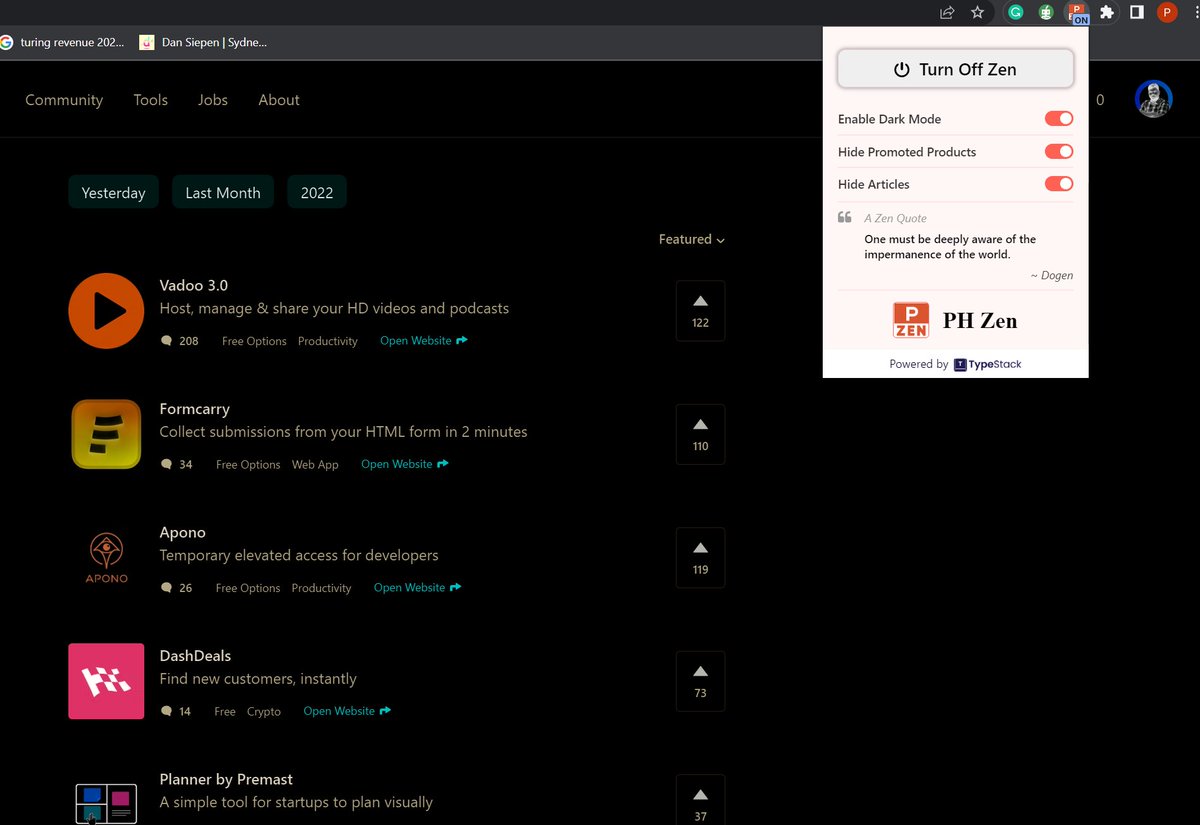
Task: Open the 'Dan Siepen | Sydne...' bookmark
Action: click(x=204, y=42)
